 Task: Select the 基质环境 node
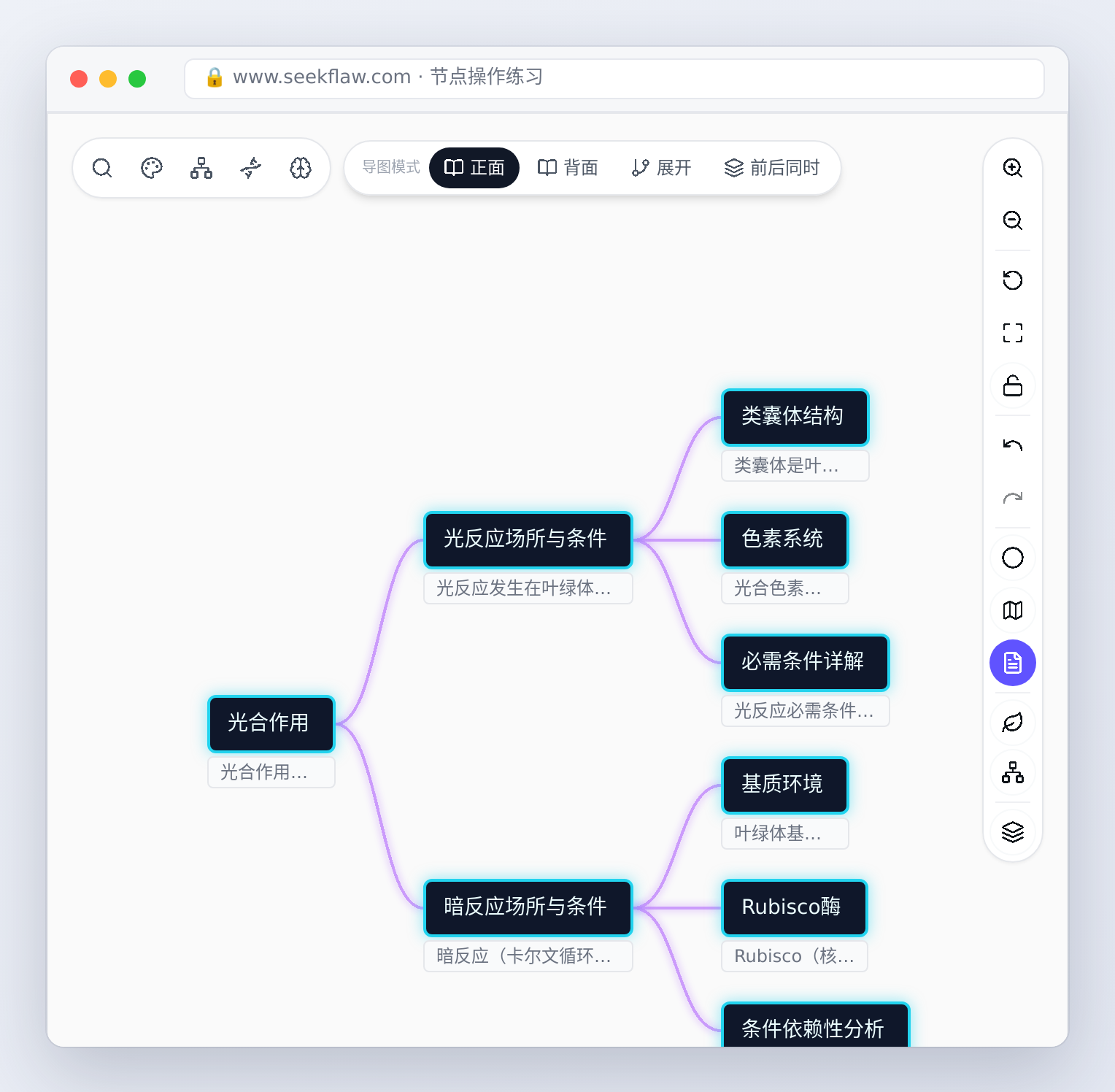[785, 785]
